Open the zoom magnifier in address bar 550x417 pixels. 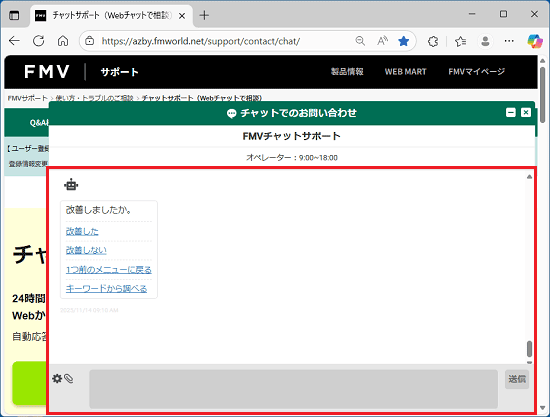360,41
